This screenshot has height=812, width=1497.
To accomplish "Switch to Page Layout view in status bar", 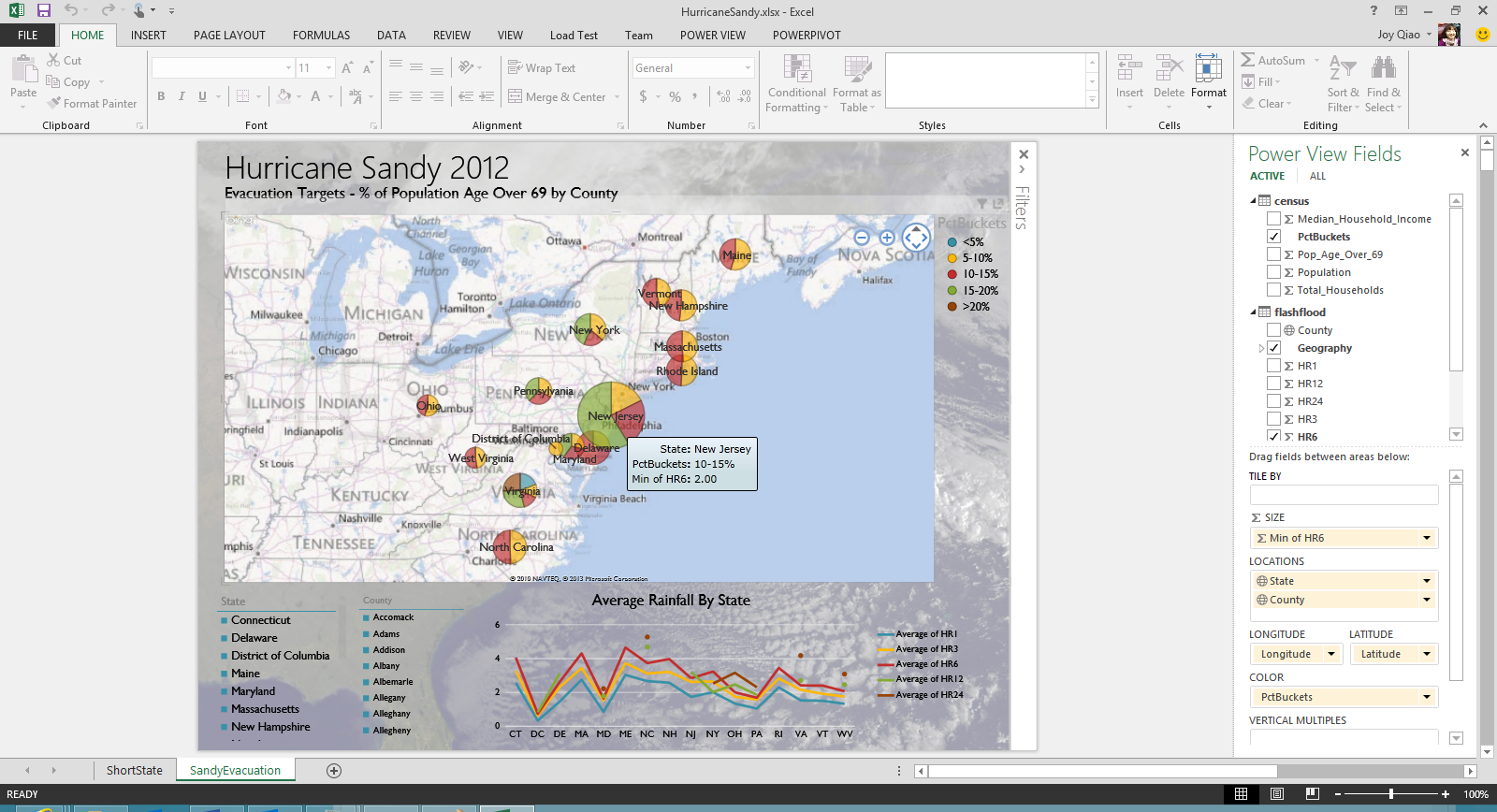I will (x=1277, y=794).
